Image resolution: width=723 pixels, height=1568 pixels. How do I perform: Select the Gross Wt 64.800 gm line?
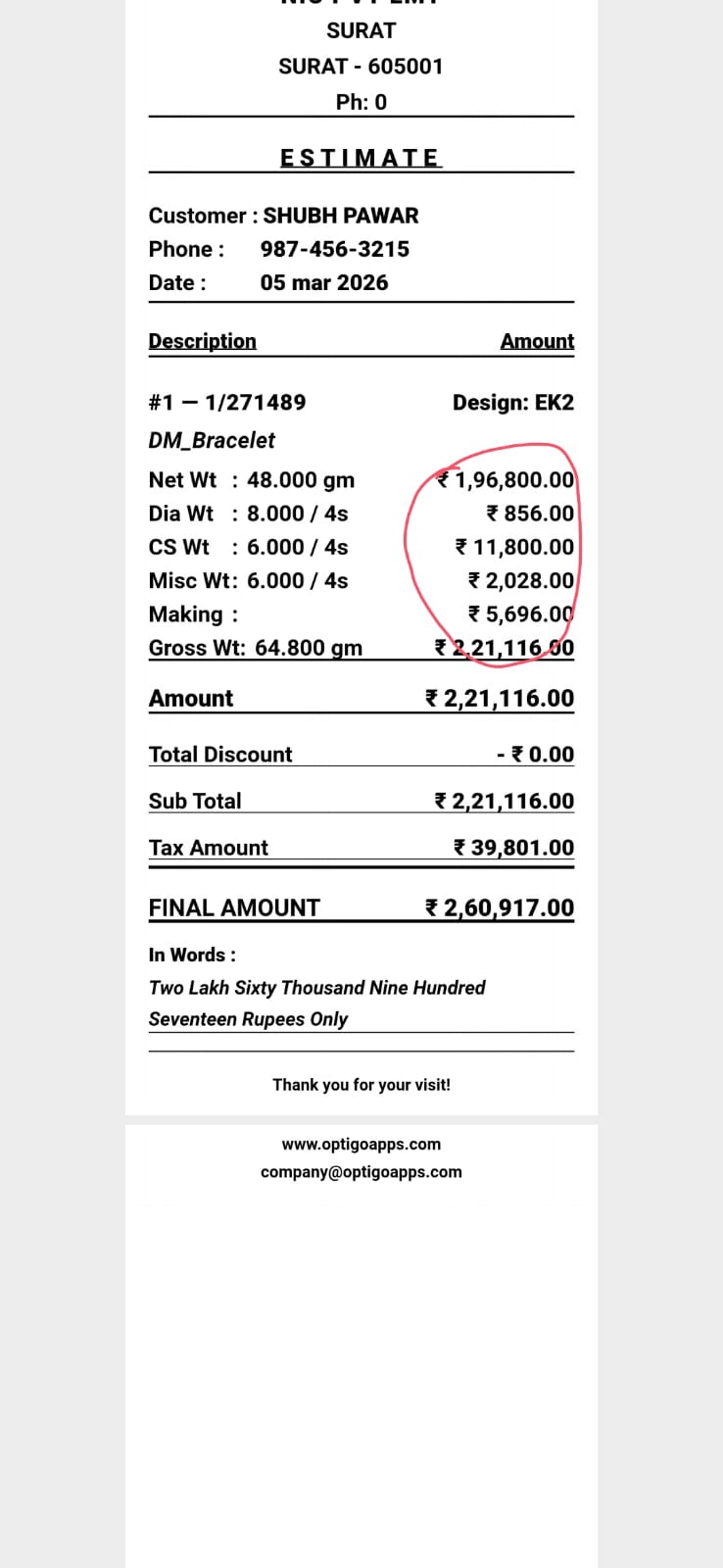pos(255,648)
